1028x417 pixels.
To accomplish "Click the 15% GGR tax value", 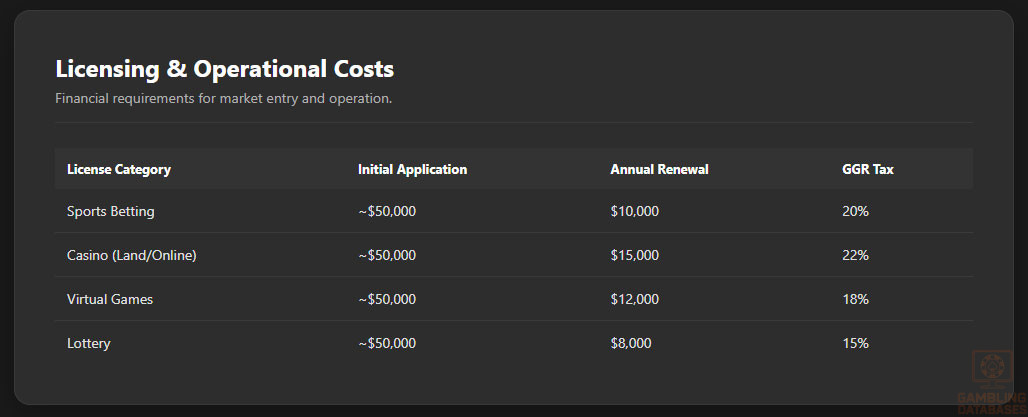I will click(x=855, y=343).
